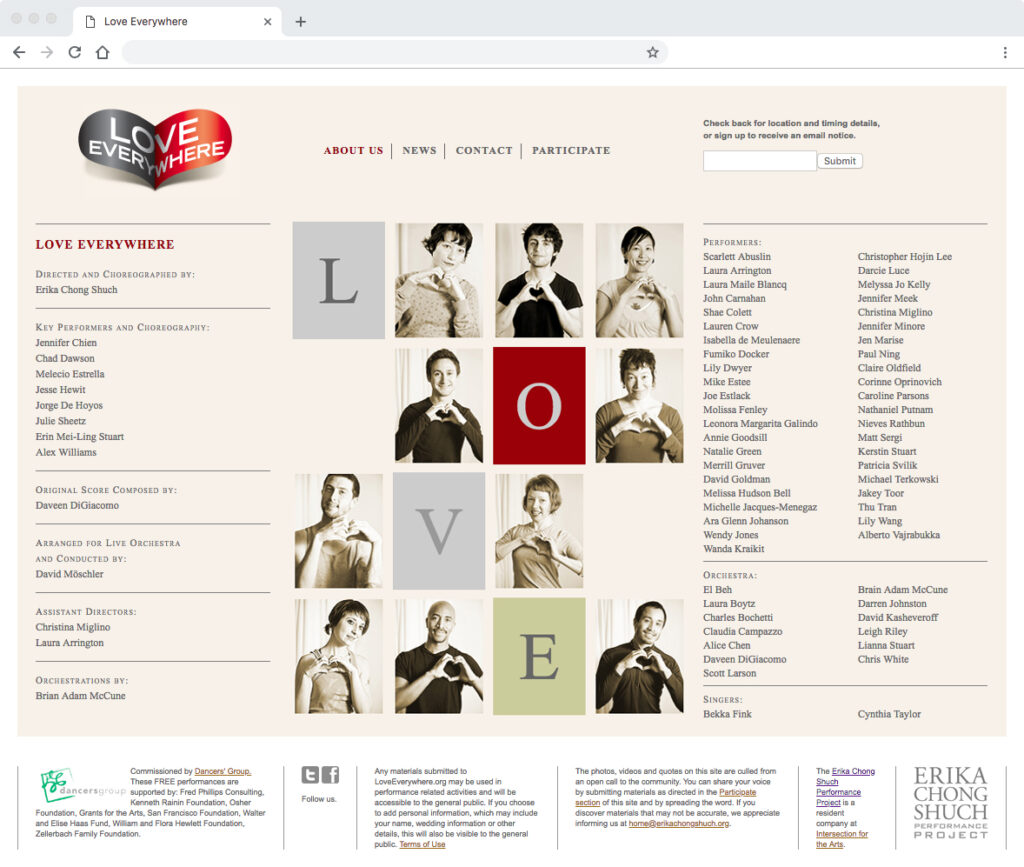Click the gray L letter tile
1024x867 pixels.
338,280
